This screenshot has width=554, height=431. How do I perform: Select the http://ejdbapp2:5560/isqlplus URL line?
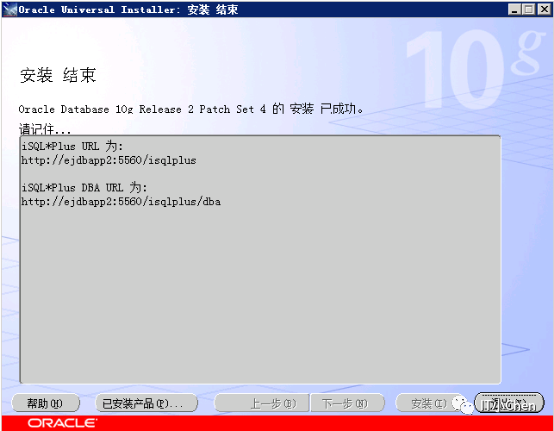pyautogui.click(x=108, y=160)
